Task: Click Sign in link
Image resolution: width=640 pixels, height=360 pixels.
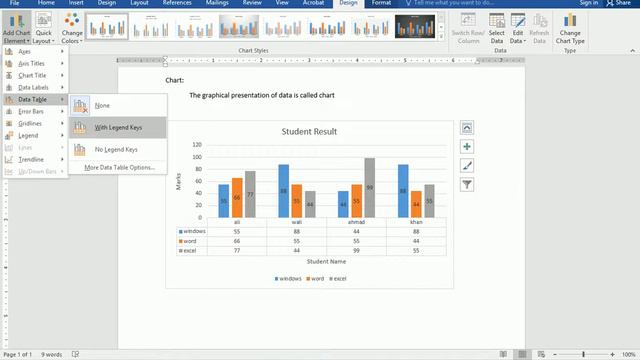Action: click(589, 3)
